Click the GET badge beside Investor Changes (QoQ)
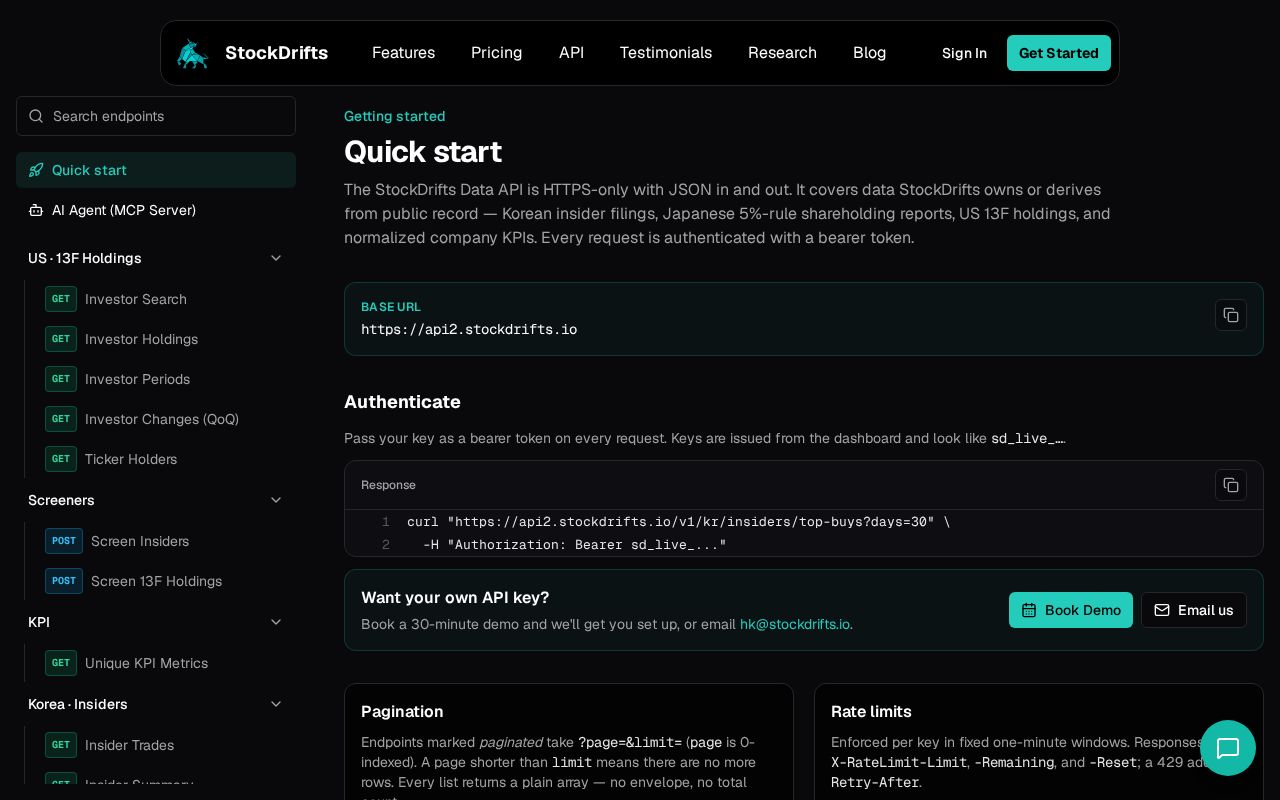Screen dimensions: 1280x800 (x=61, y=419)
